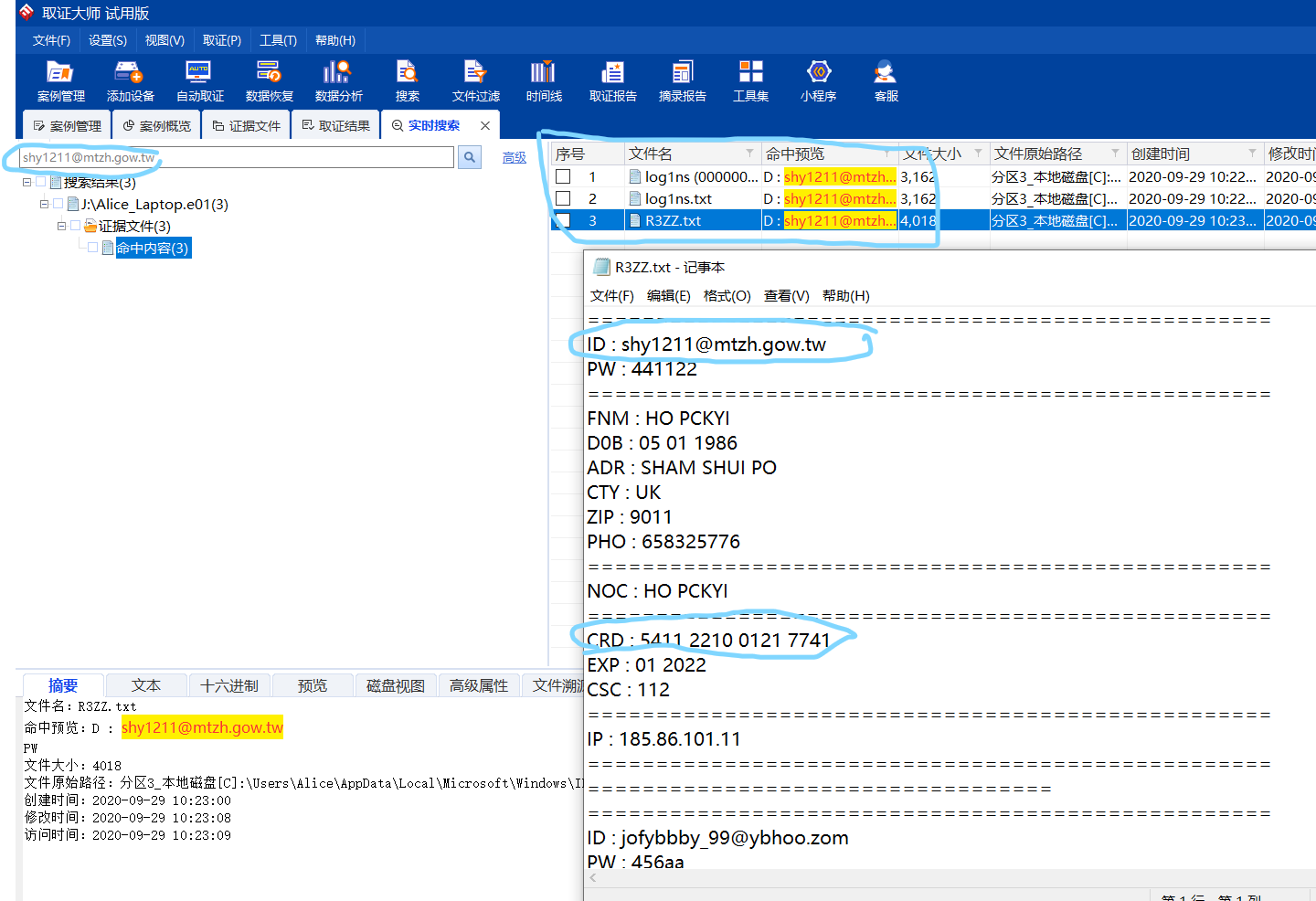Open 摘录报告 from the toolbar
The image size is (1316, 901).
coord(682,80)
